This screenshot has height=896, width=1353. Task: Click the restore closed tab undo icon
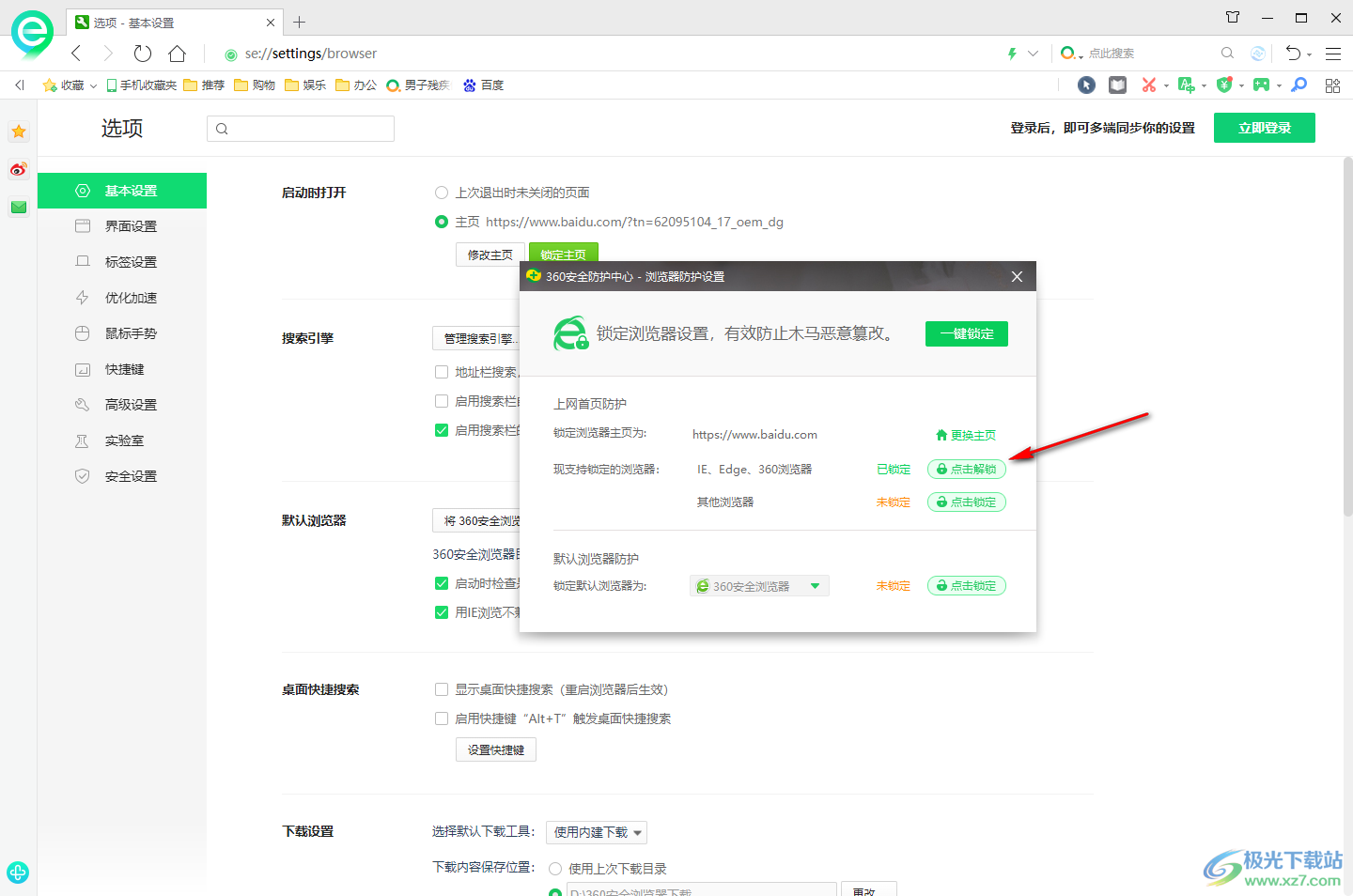coord(1294,54)
